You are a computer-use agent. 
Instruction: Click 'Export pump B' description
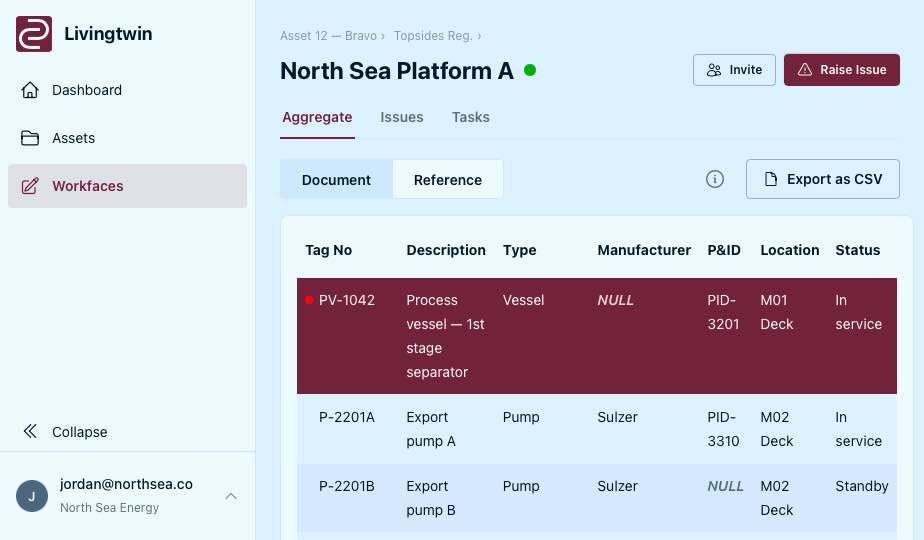[431, 498]
